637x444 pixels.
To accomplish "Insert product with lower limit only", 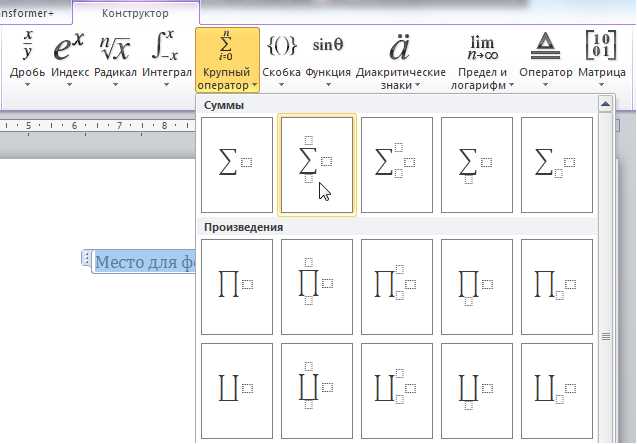I will [477, 287].
